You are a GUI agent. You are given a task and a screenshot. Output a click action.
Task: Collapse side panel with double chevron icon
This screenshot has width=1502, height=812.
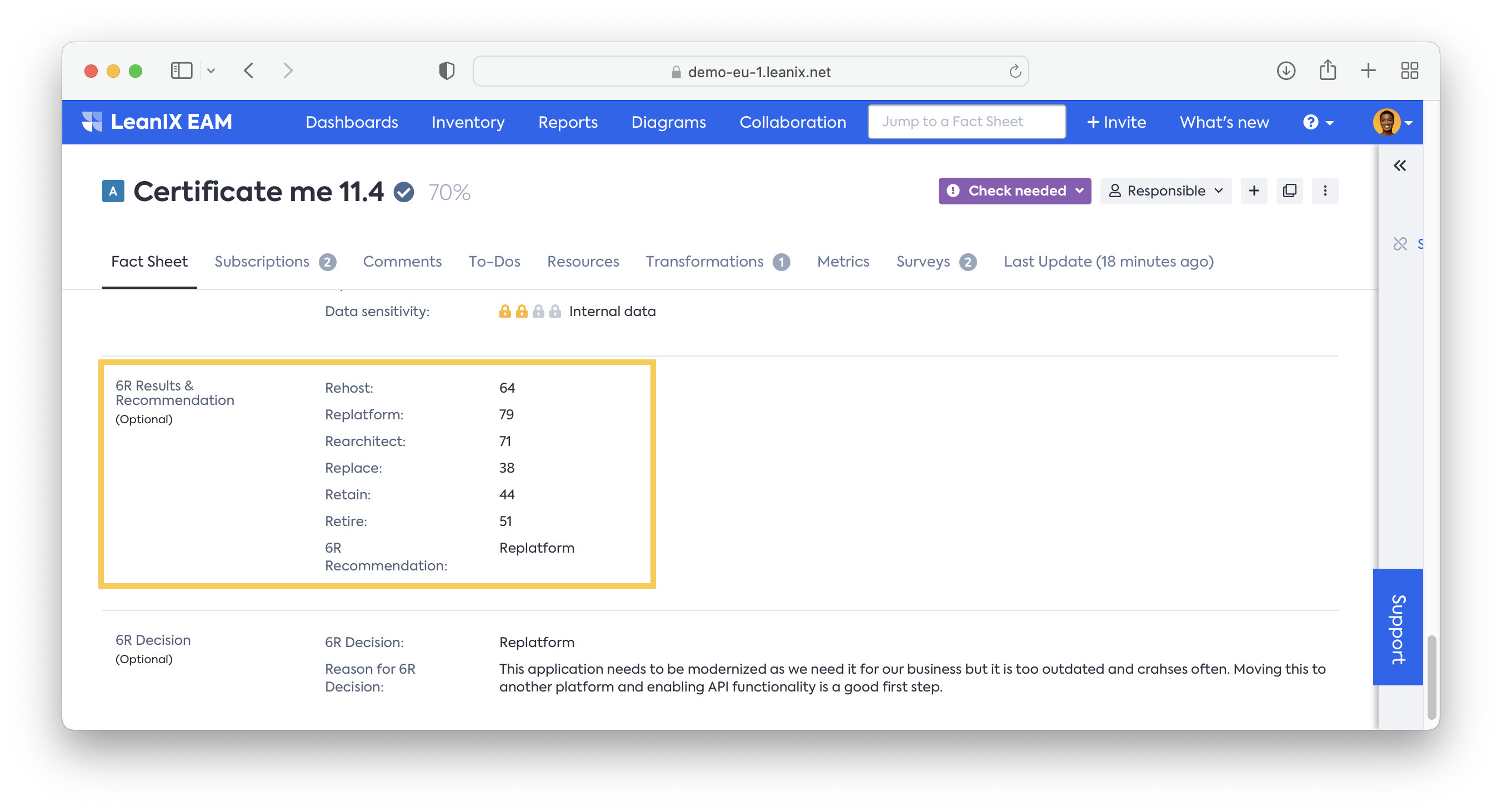click(1399, 166)
